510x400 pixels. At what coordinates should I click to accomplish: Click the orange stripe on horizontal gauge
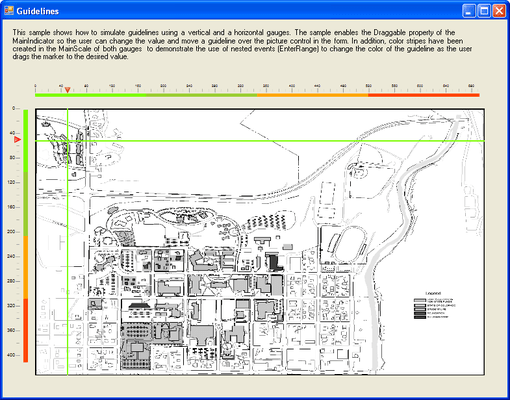313,95
